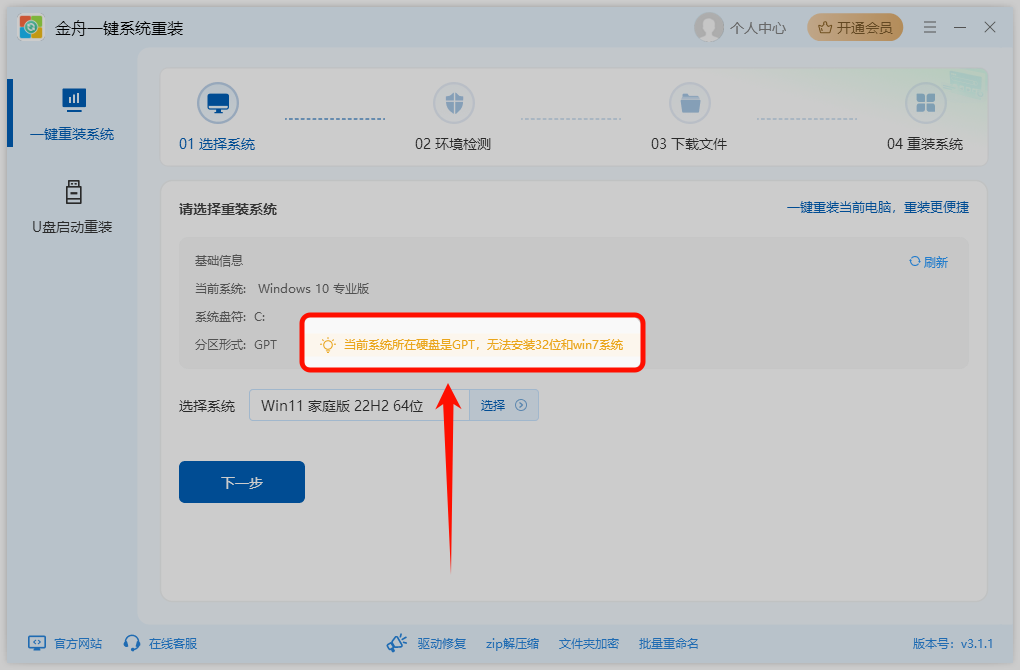The image size is (1020, 670).
Task: Click the 分区形式: GPT text
Action: 235,345
